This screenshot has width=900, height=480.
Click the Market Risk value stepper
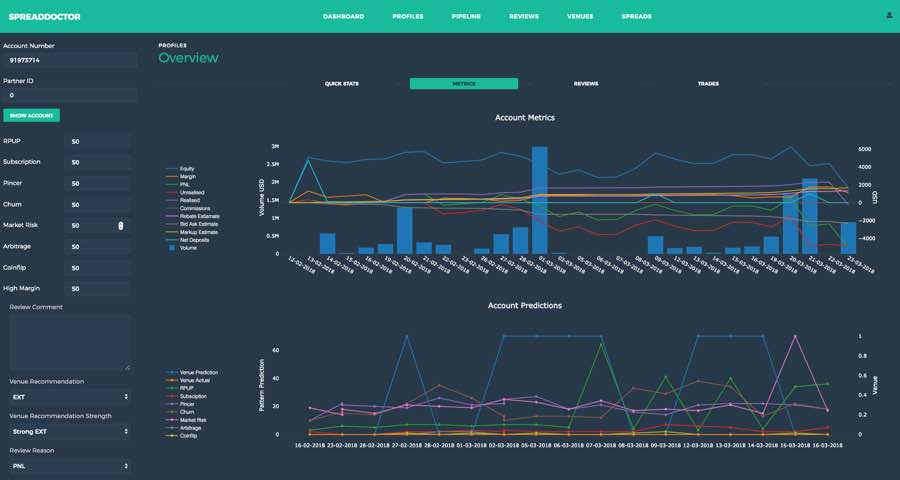pyautogui.click(x=121, y=226)
